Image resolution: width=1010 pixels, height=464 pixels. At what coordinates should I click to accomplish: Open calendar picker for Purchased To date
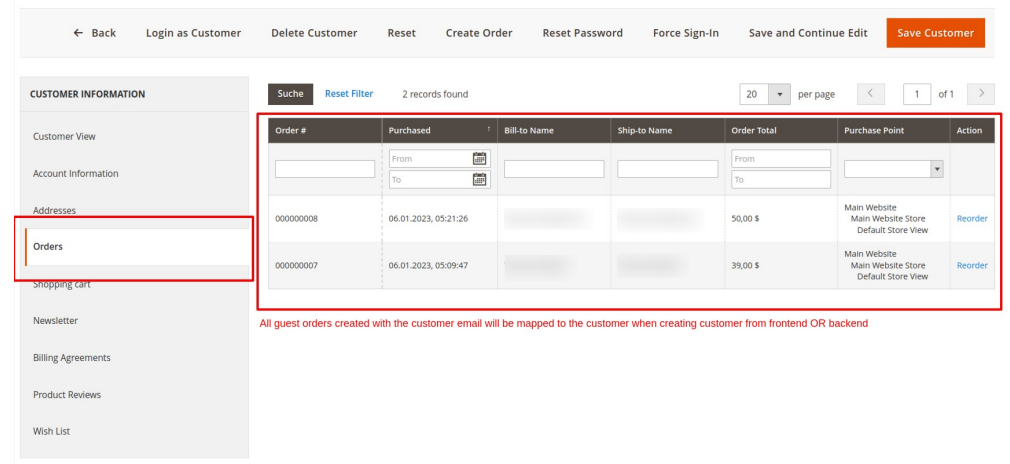(x=479, y=180)
